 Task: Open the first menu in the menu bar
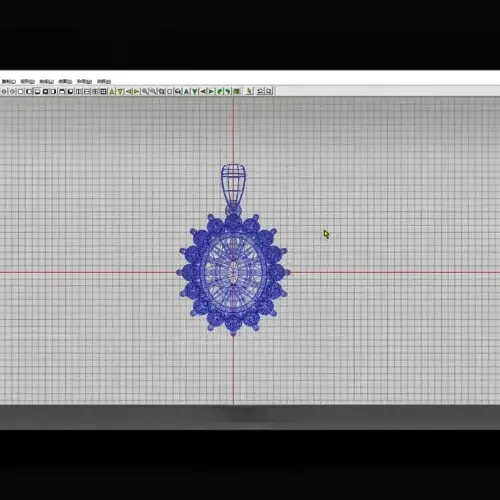click(x=9, y=81)
